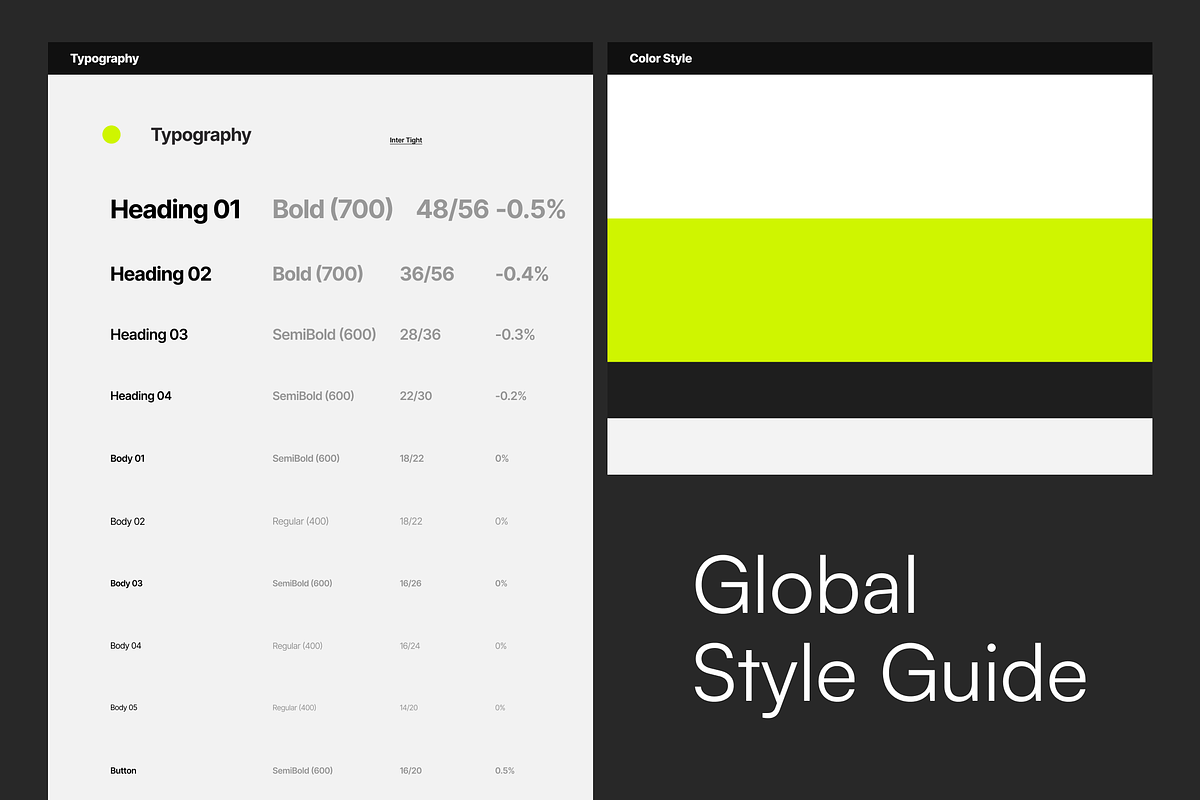Select Bold (700) in Heading 01 row

click(333, 209)
